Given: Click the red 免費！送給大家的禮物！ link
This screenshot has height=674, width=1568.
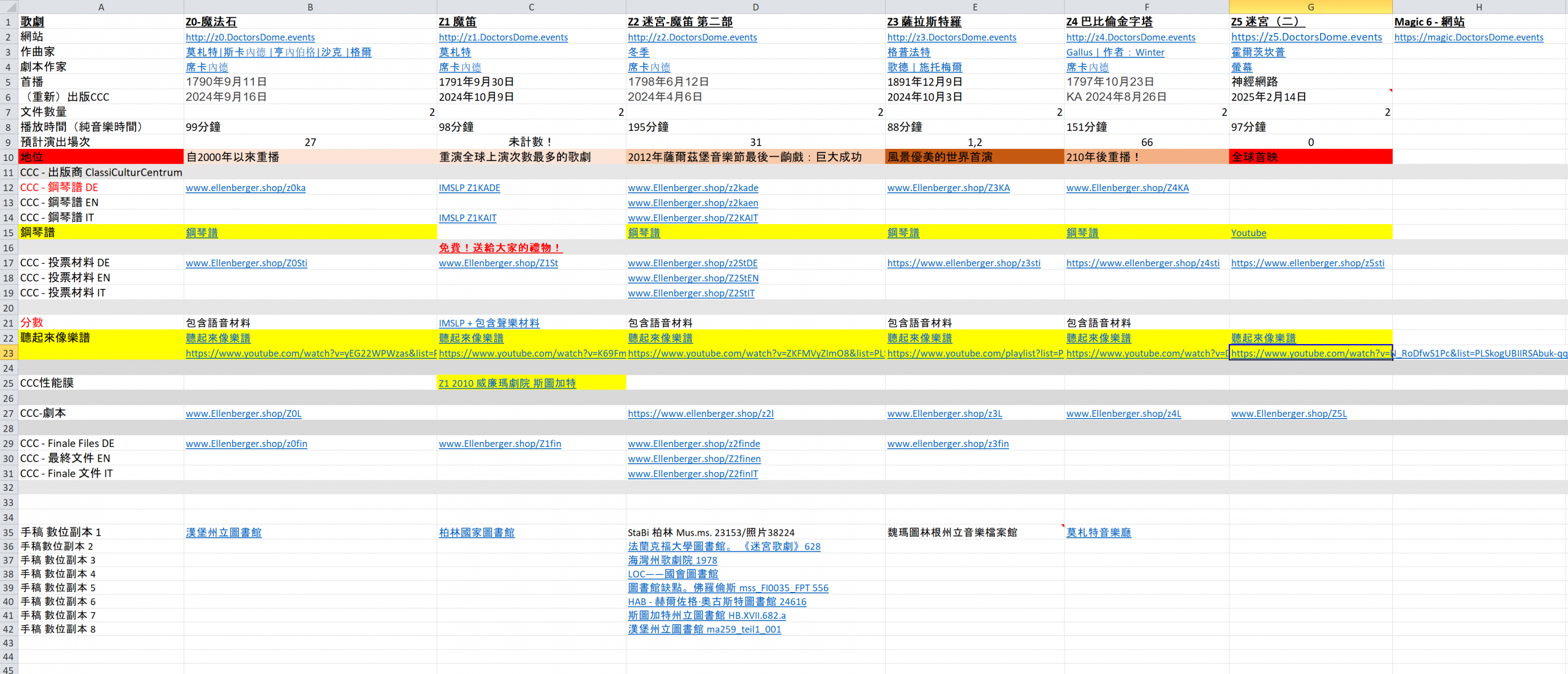Looking at the screenshot, I should 500,248.
